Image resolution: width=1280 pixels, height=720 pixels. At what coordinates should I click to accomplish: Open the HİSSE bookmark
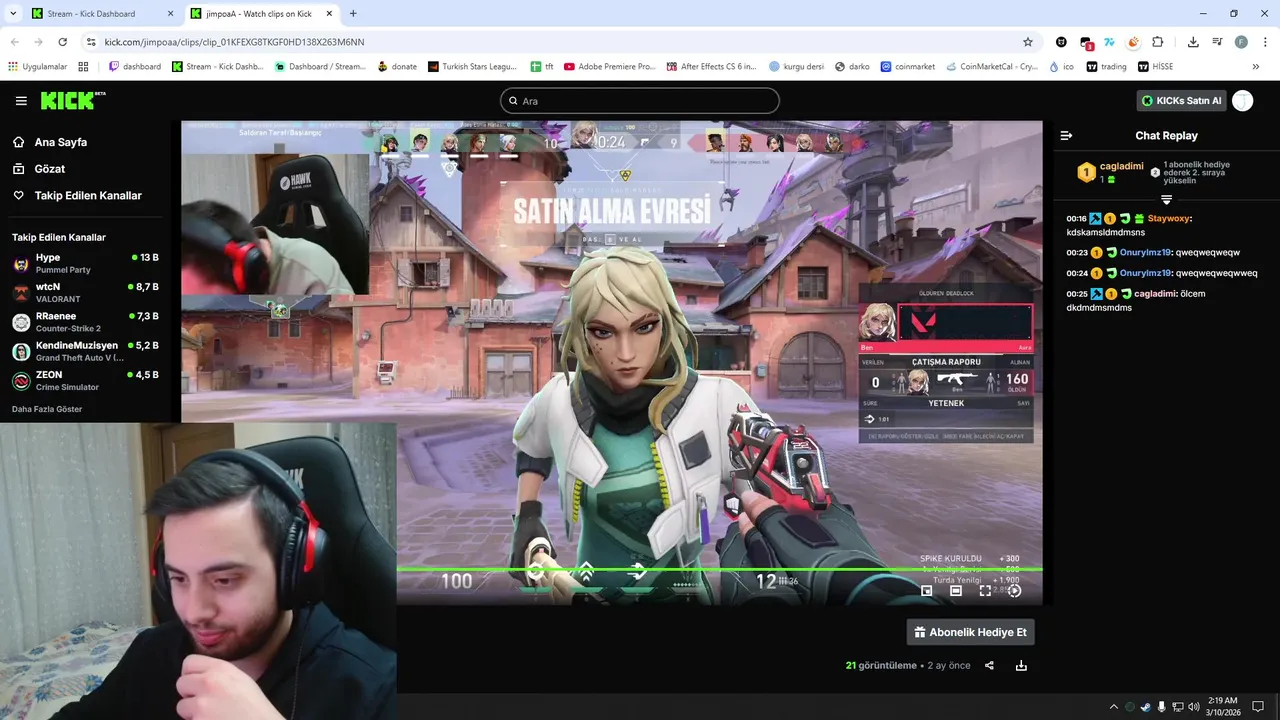[x=1155, y=67]
